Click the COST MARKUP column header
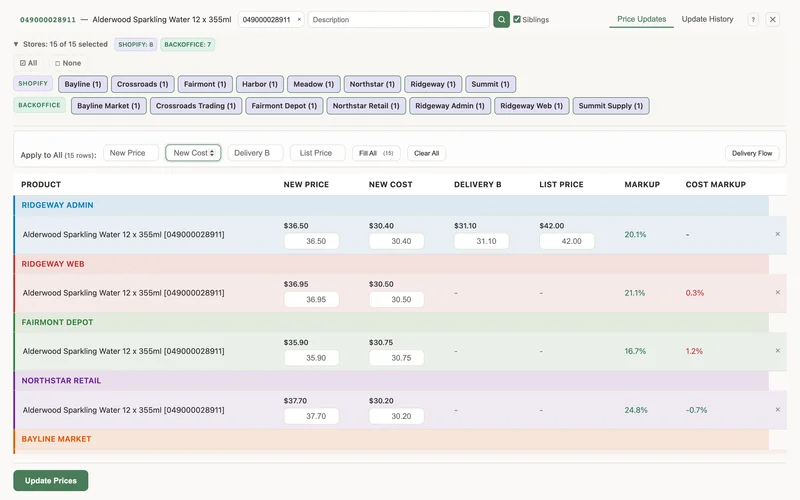 pos(715,184)
